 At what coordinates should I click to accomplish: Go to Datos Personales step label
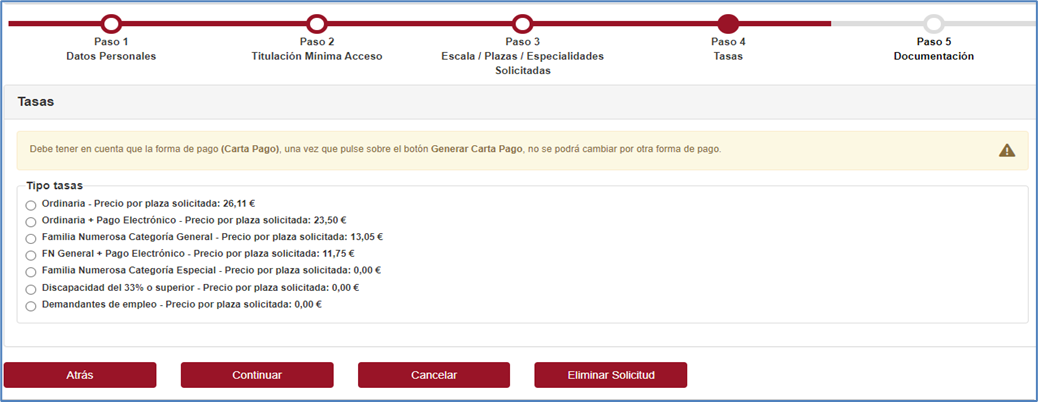coord(111,56)
